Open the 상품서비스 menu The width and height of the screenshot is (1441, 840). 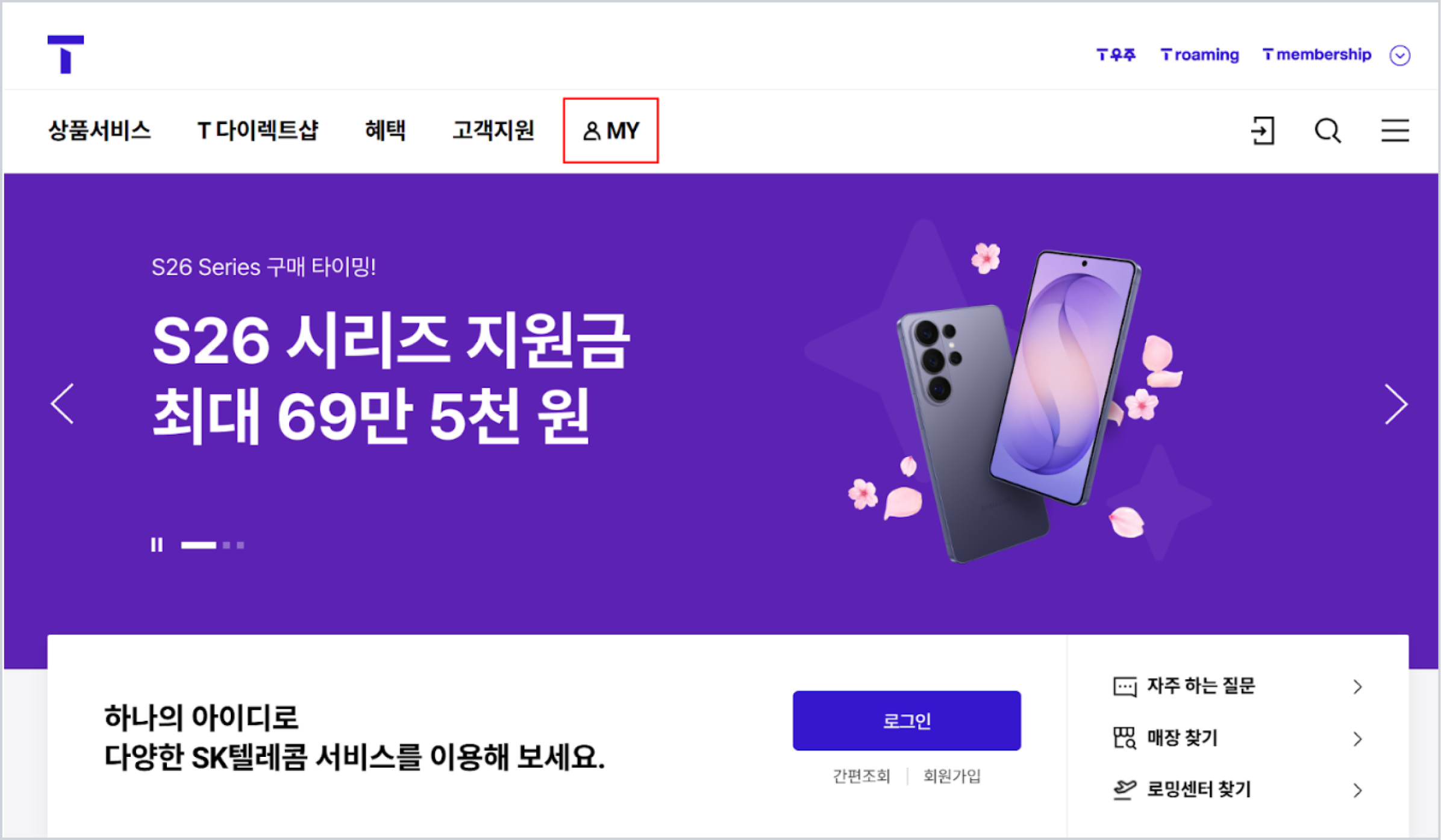[99, 130]
